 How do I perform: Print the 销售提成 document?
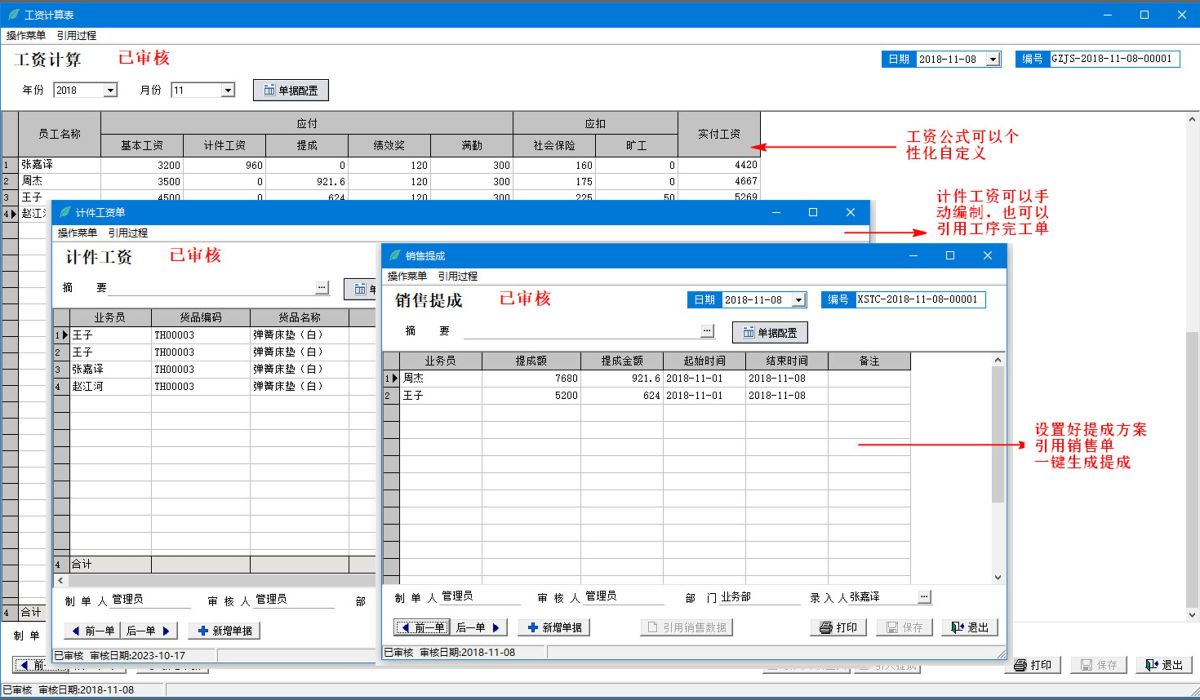837,627
